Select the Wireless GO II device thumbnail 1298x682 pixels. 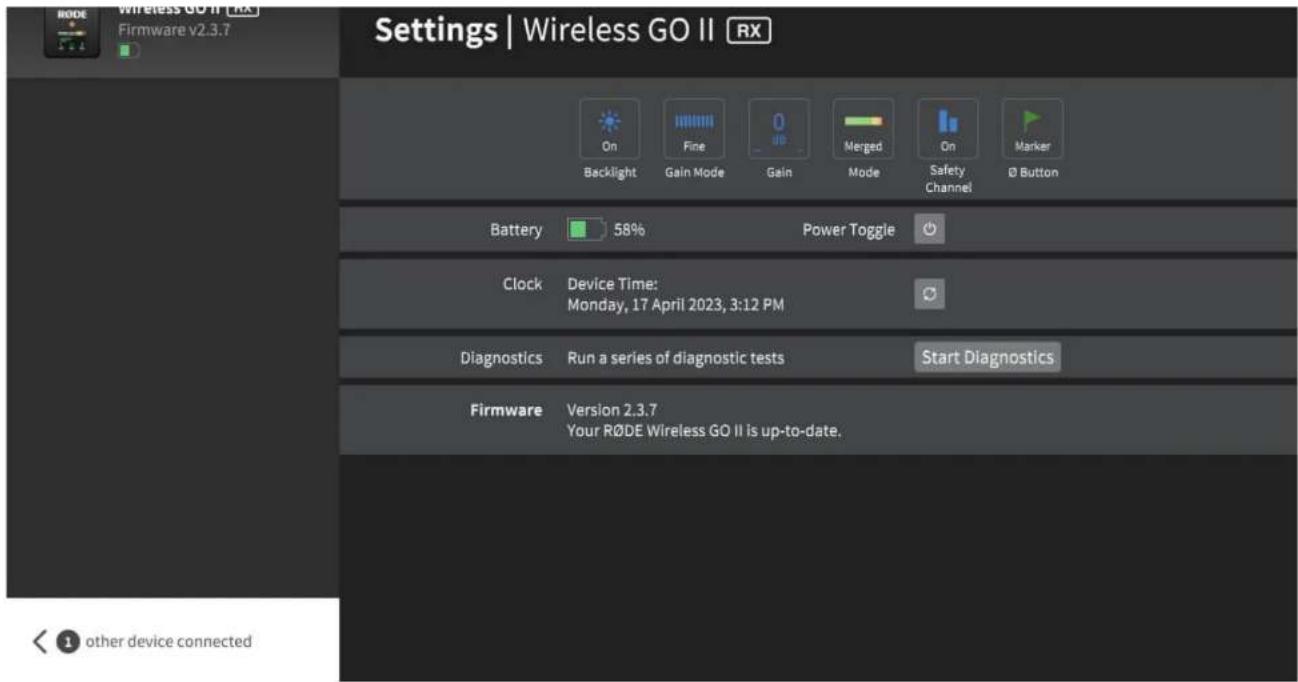[71, 30]
